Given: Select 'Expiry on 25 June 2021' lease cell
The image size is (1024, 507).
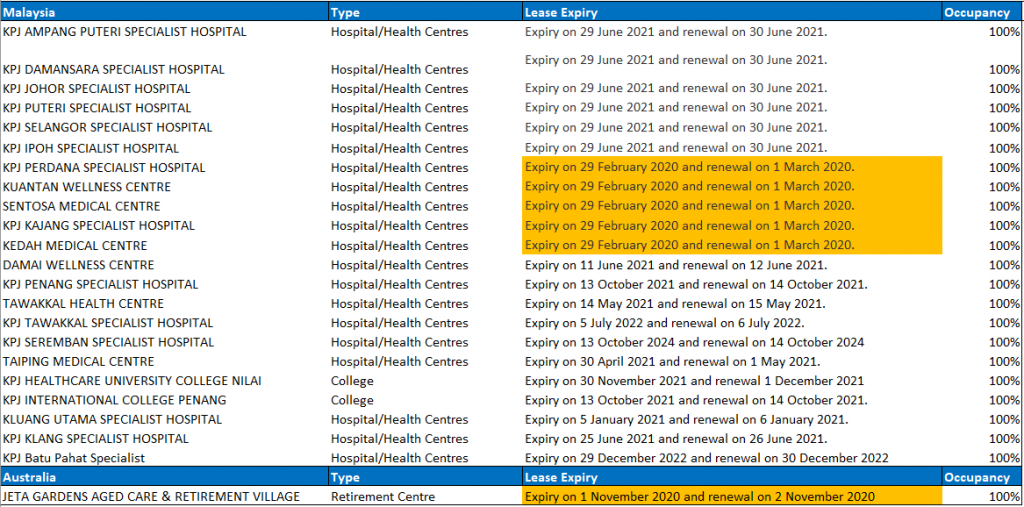Looking at the screenshot, I should click(732, 438).
